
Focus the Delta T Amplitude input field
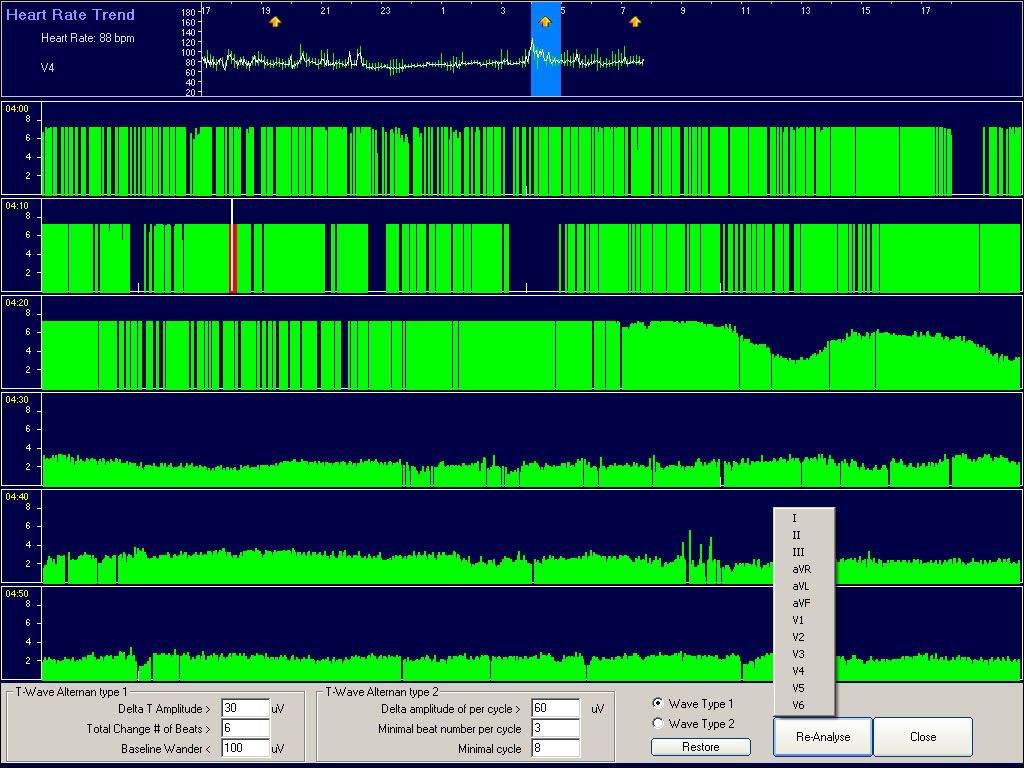click(x=245, y=709)
